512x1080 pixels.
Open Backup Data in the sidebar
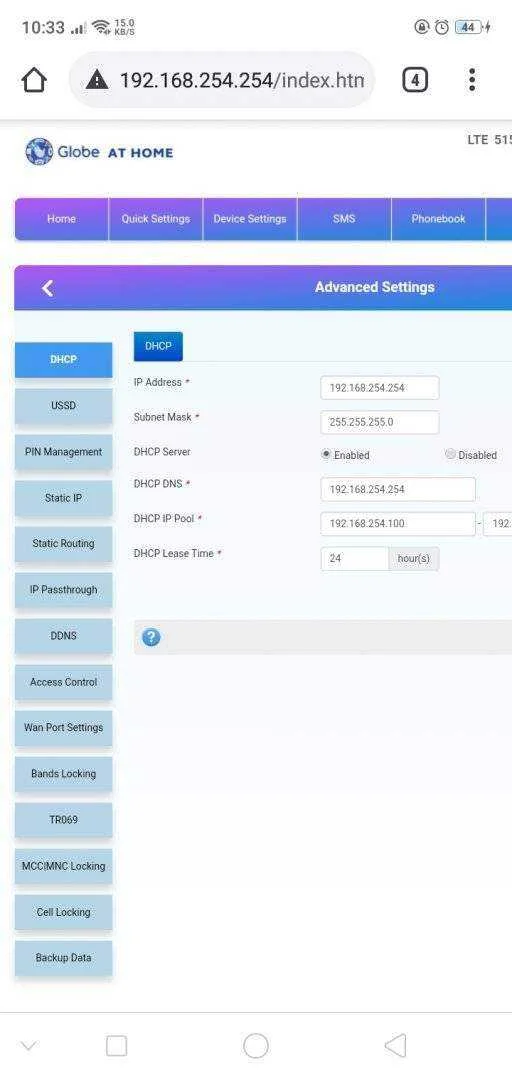(63, 957)
